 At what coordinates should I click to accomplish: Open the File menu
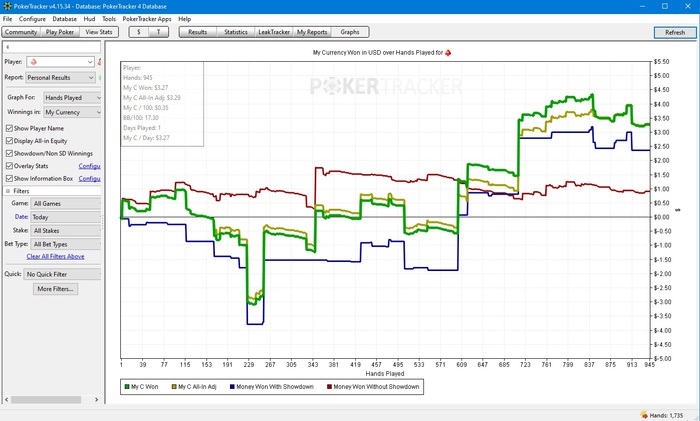tap(8, 19)
